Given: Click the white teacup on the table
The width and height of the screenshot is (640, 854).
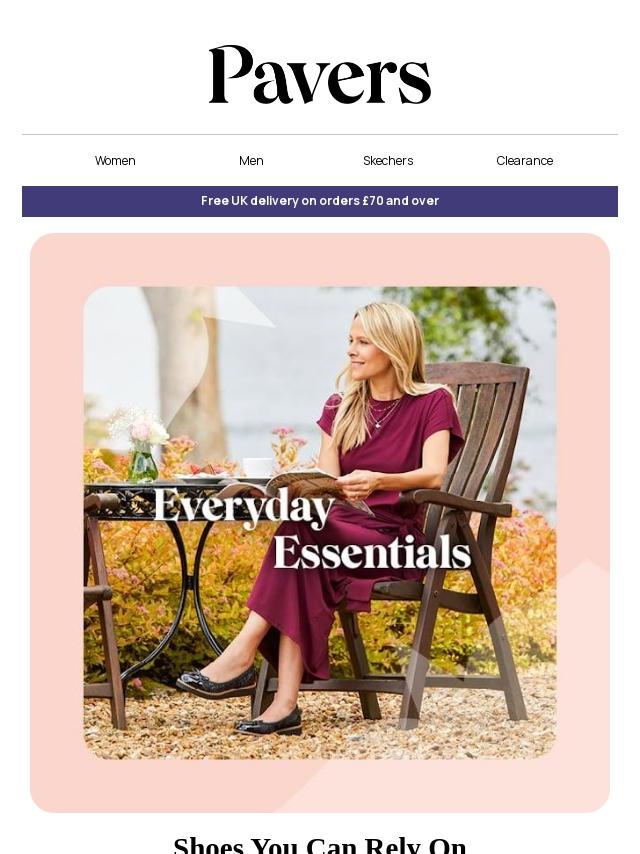Looking at the screenshot, I should coord(258,467).
